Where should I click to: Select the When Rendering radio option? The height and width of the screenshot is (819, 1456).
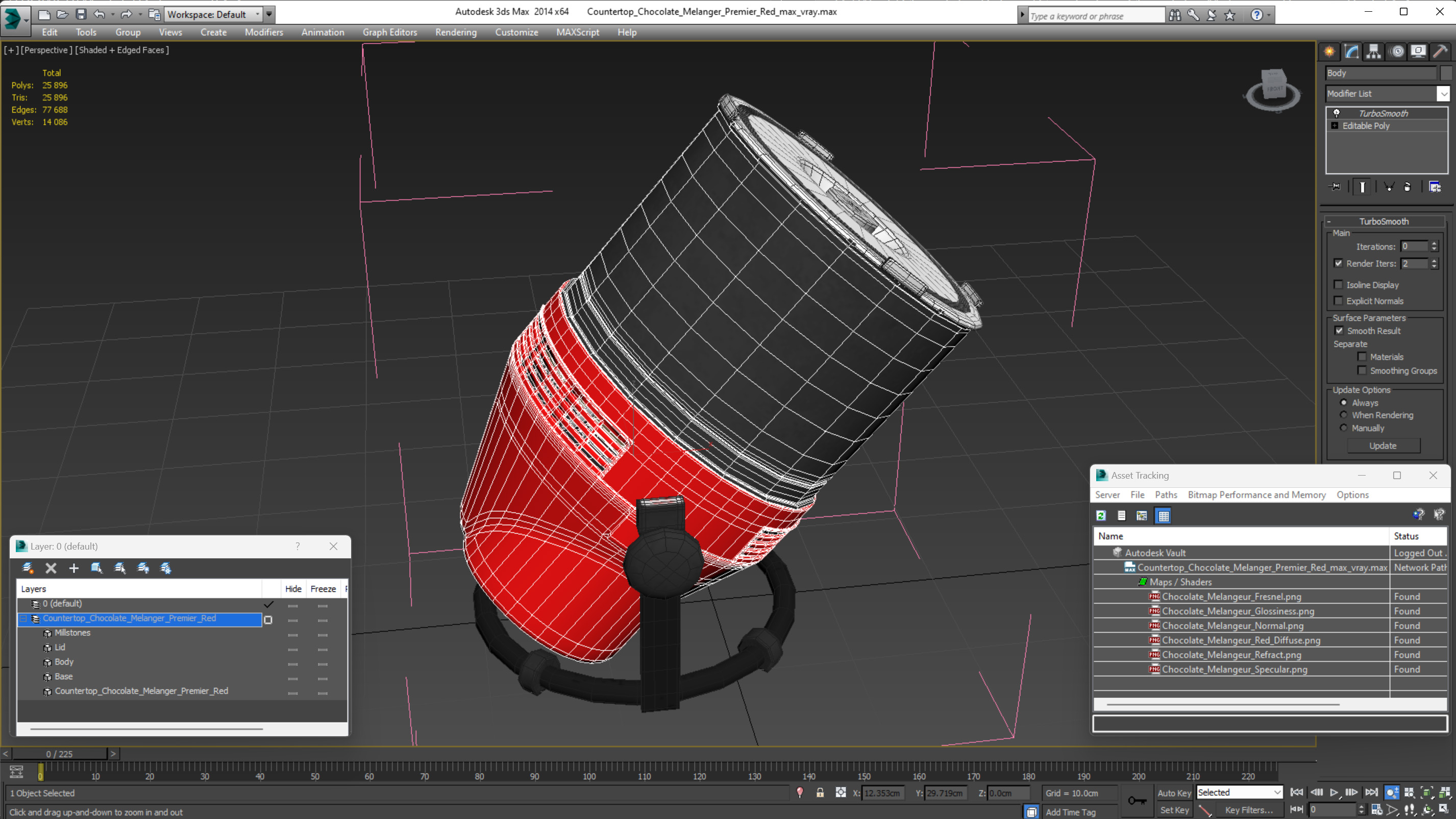tap(1344, 415)
